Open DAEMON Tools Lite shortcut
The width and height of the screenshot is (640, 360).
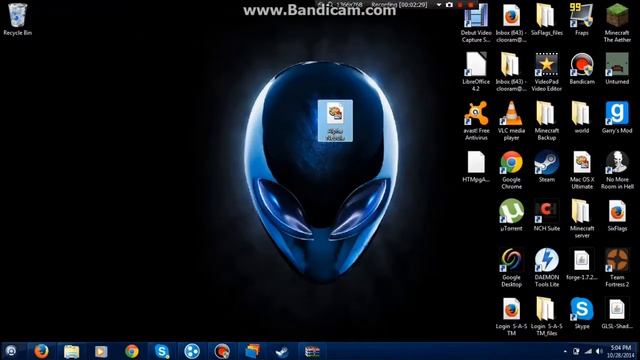click(547, 267)
